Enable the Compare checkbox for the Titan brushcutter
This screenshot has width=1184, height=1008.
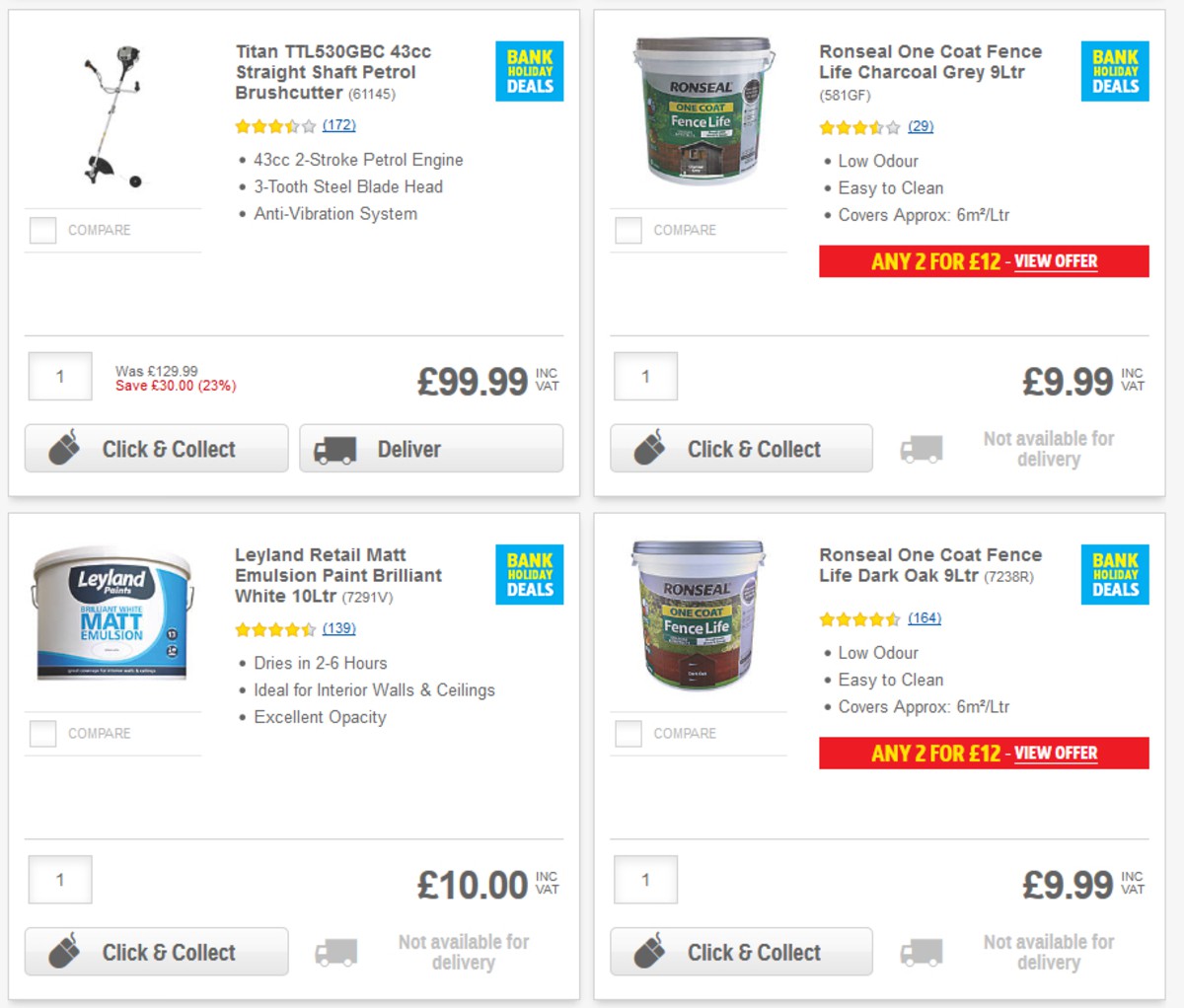tap(42, 230)
